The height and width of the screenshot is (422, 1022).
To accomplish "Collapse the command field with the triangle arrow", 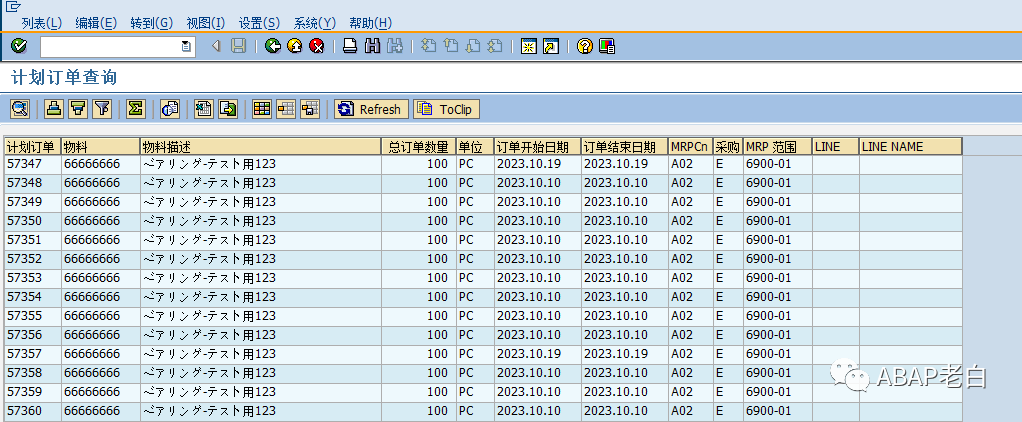I will point(216,46).
